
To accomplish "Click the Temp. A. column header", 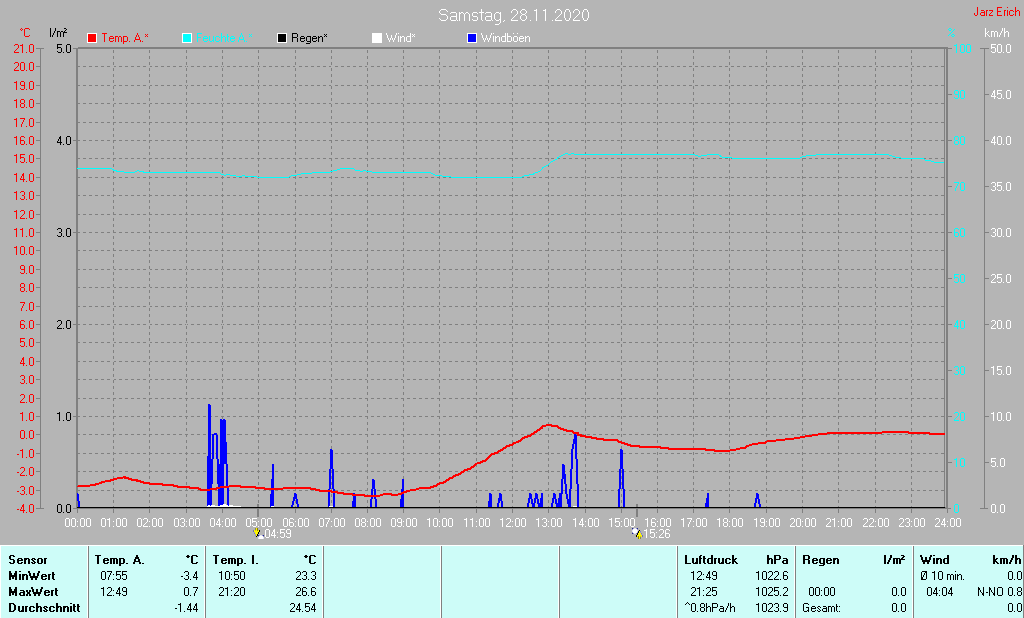I will coord(118,560).
